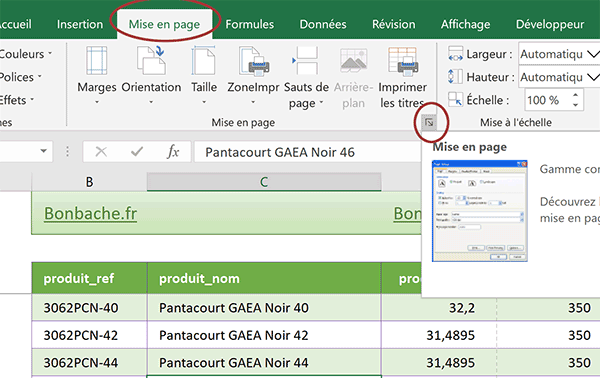Open the ZoneImpr print area icon
This screenshot has height=378, width=600.
pyautogui.click(x=254, y=60)
